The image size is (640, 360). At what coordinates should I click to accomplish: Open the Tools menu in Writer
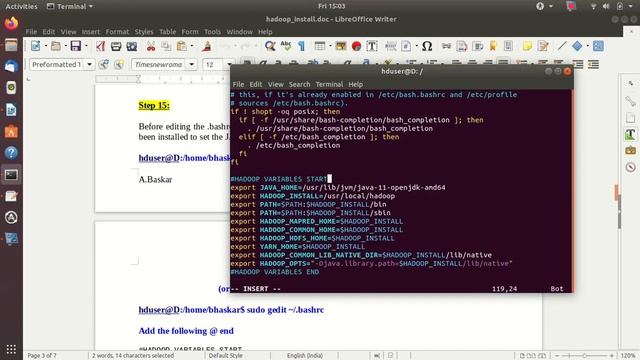[x=212, y=32]
